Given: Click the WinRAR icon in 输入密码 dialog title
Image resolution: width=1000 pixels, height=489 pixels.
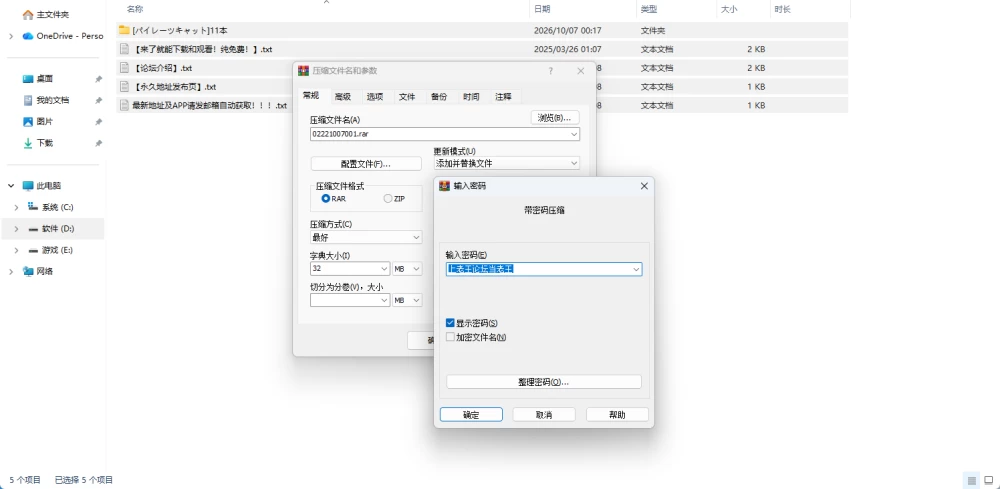Looking at the screenshot, I should point(445,186).
